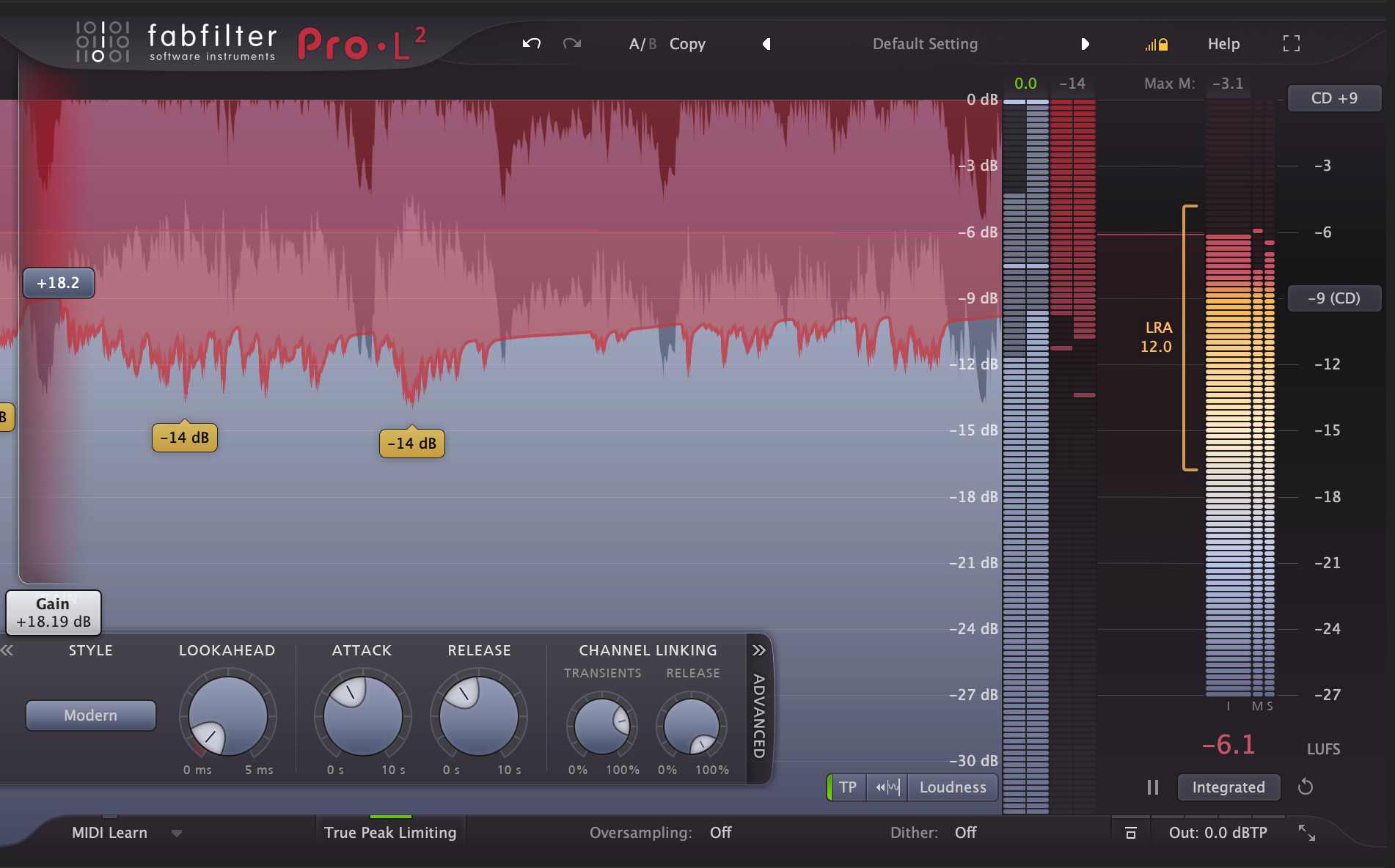Click the second -14 dB peak label
The width and height of the screenshot is (1395, 868).
coord(412,444)
